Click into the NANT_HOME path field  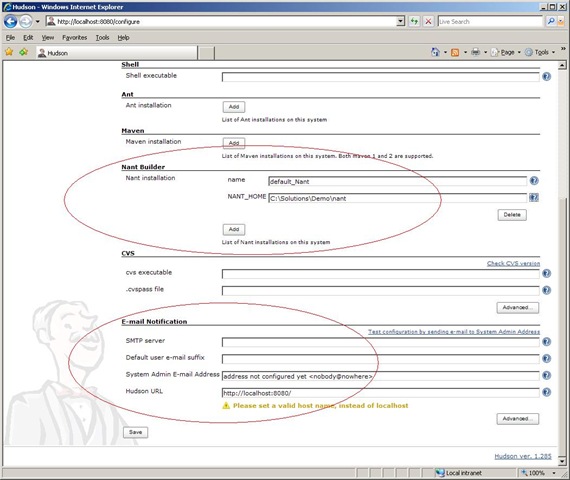coord(397,198)
